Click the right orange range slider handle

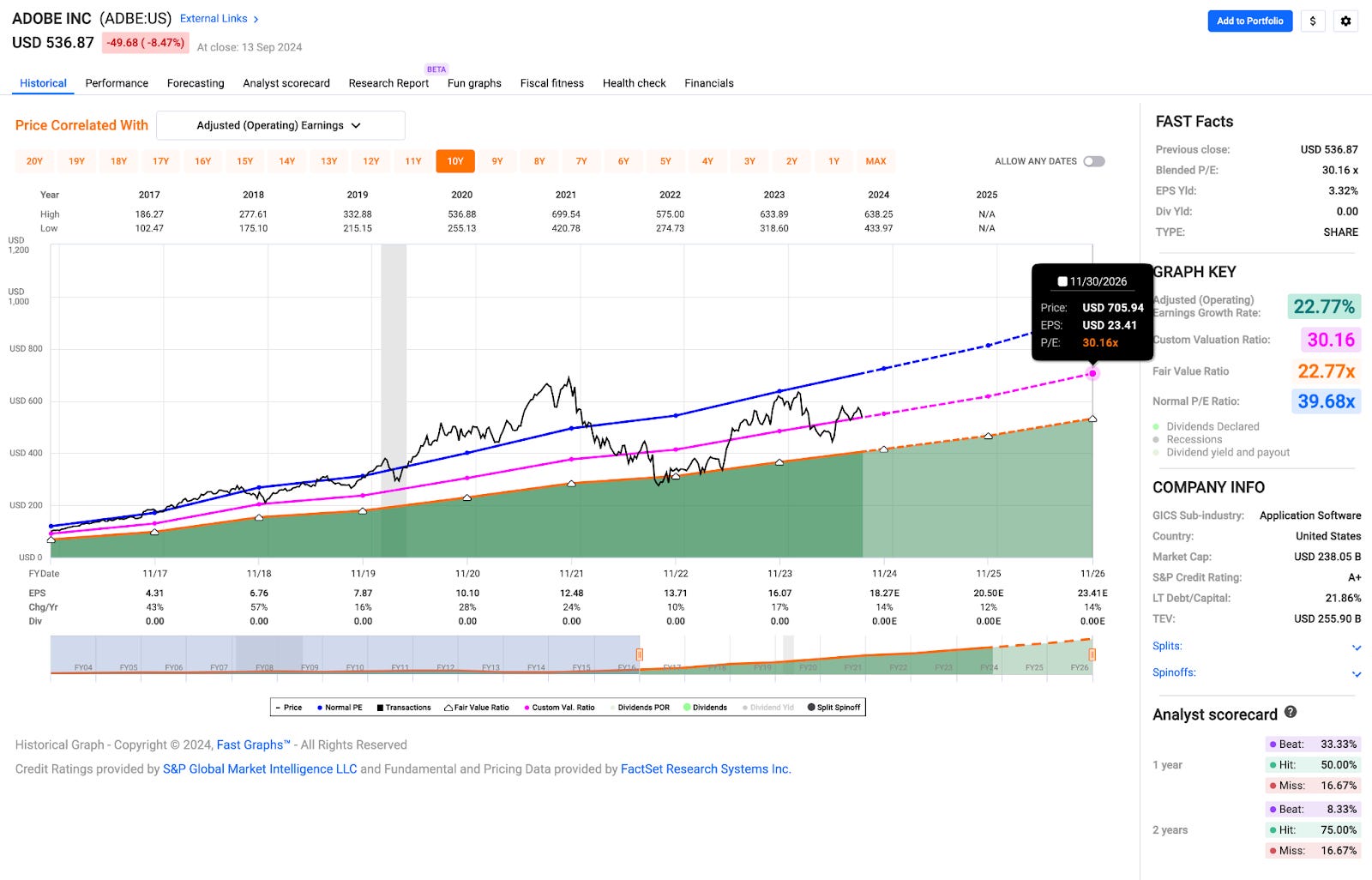coord(1092,654)
